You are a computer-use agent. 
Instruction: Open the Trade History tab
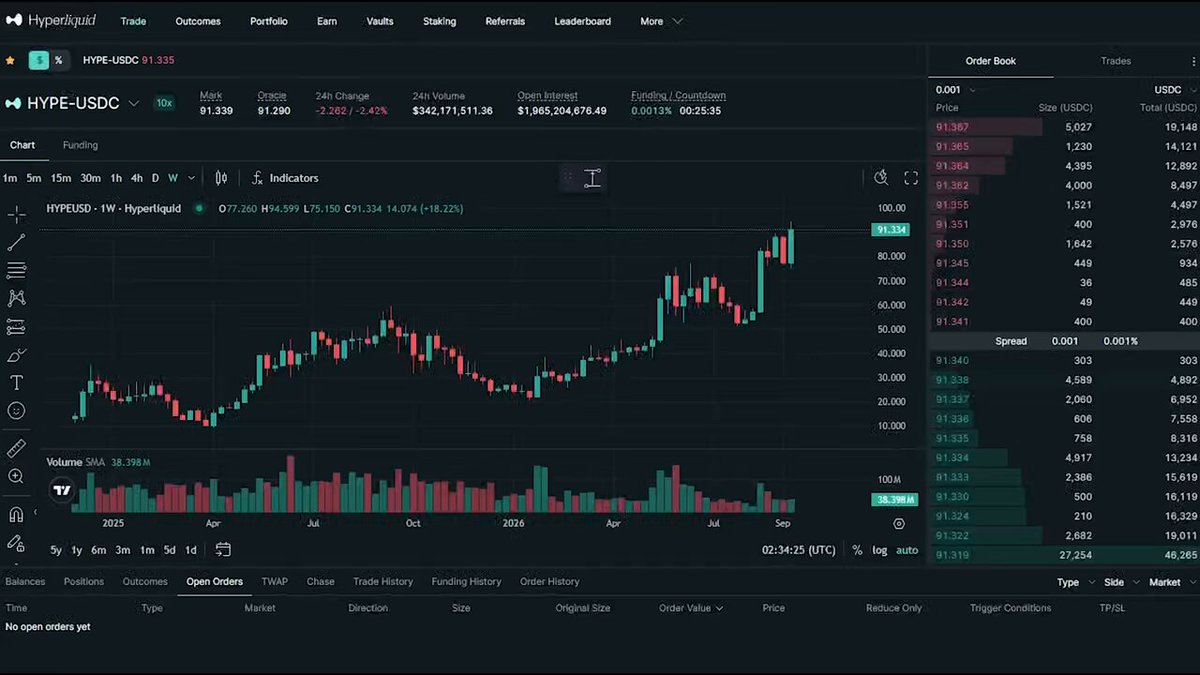(383, 582)
